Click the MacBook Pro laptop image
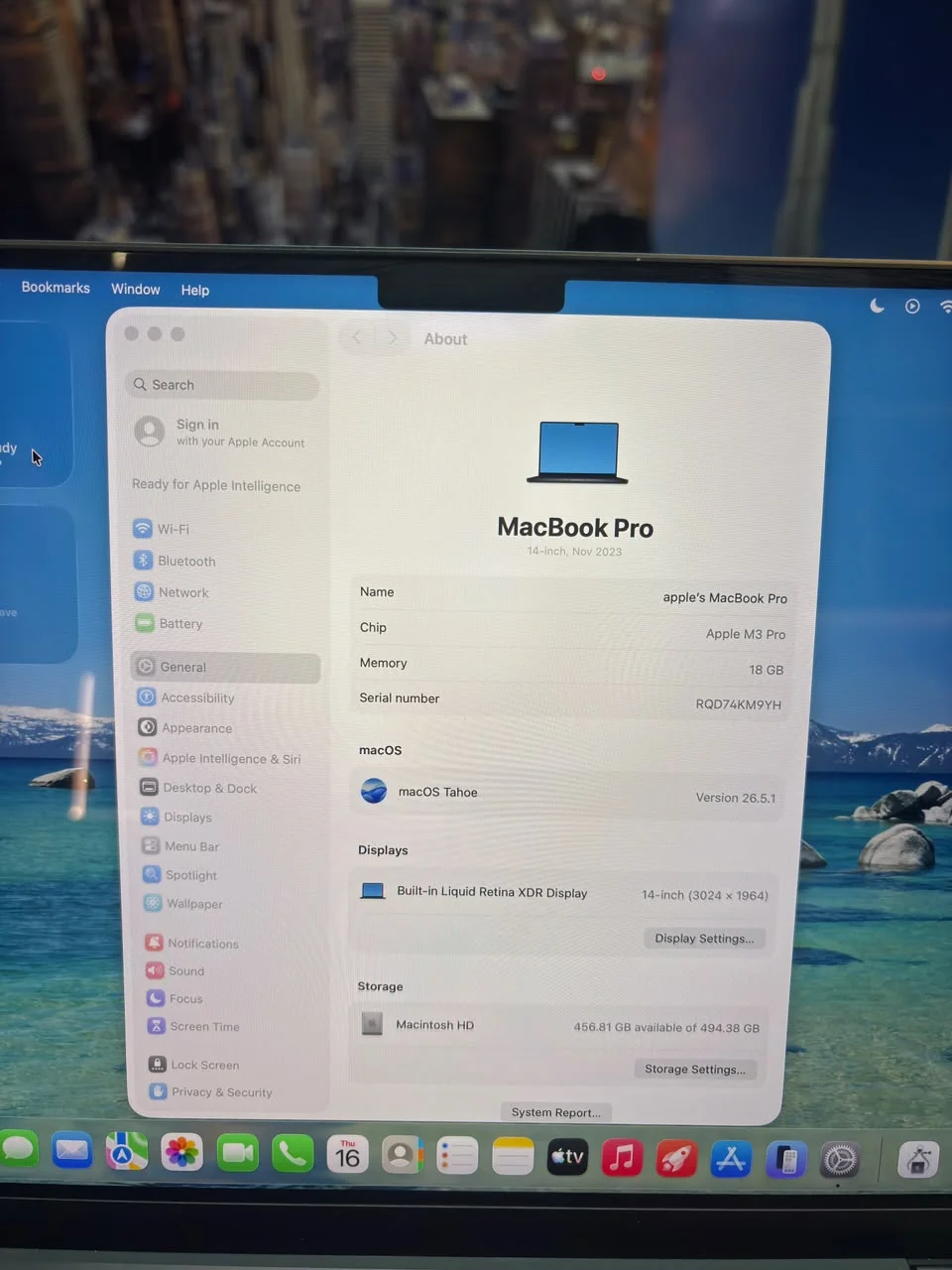 point(577,452)
